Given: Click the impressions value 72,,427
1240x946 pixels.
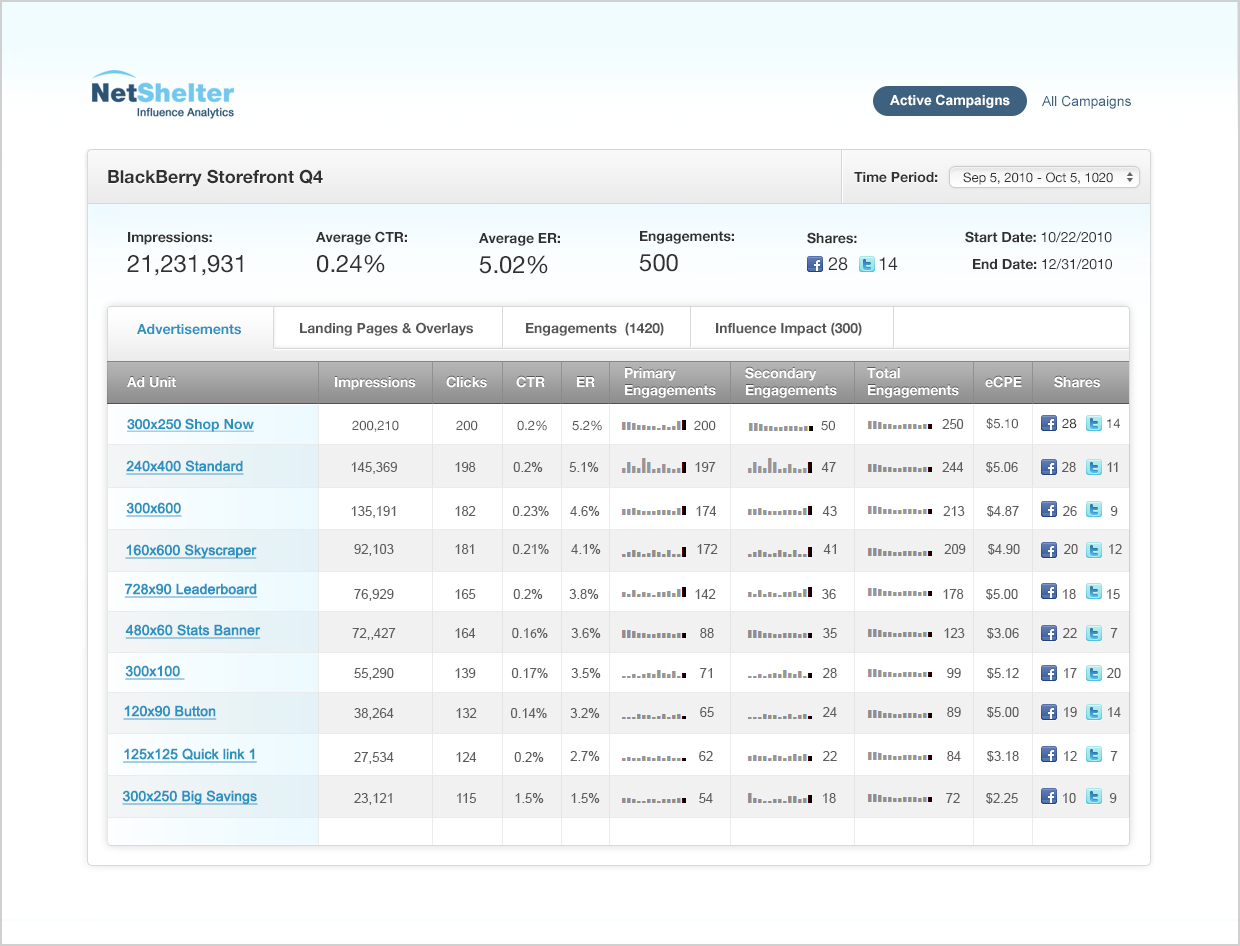Looking at the screenshot, I should pyautogui.click(x=374, y=634).
